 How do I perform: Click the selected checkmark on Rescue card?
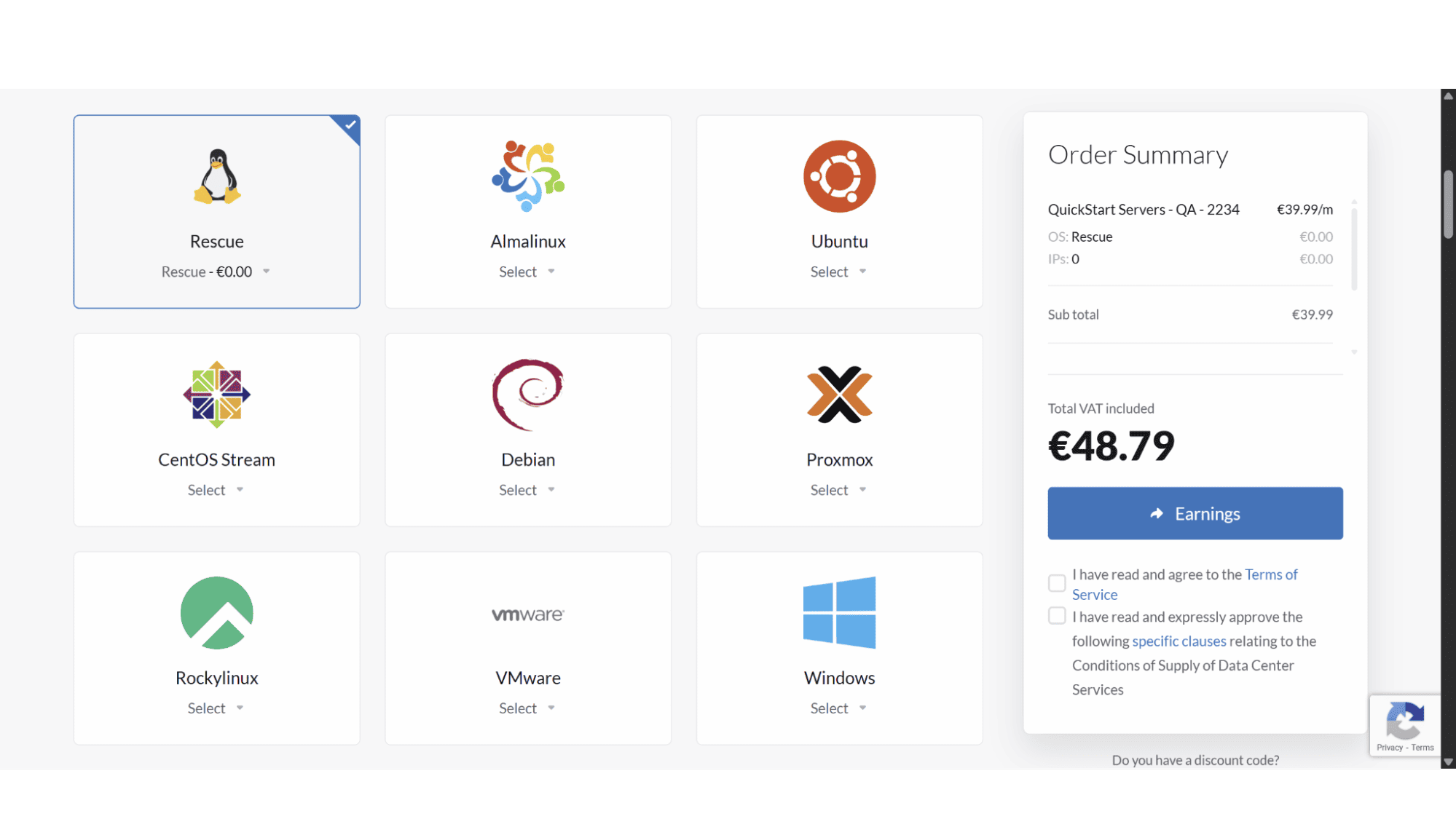click(350, 124)
